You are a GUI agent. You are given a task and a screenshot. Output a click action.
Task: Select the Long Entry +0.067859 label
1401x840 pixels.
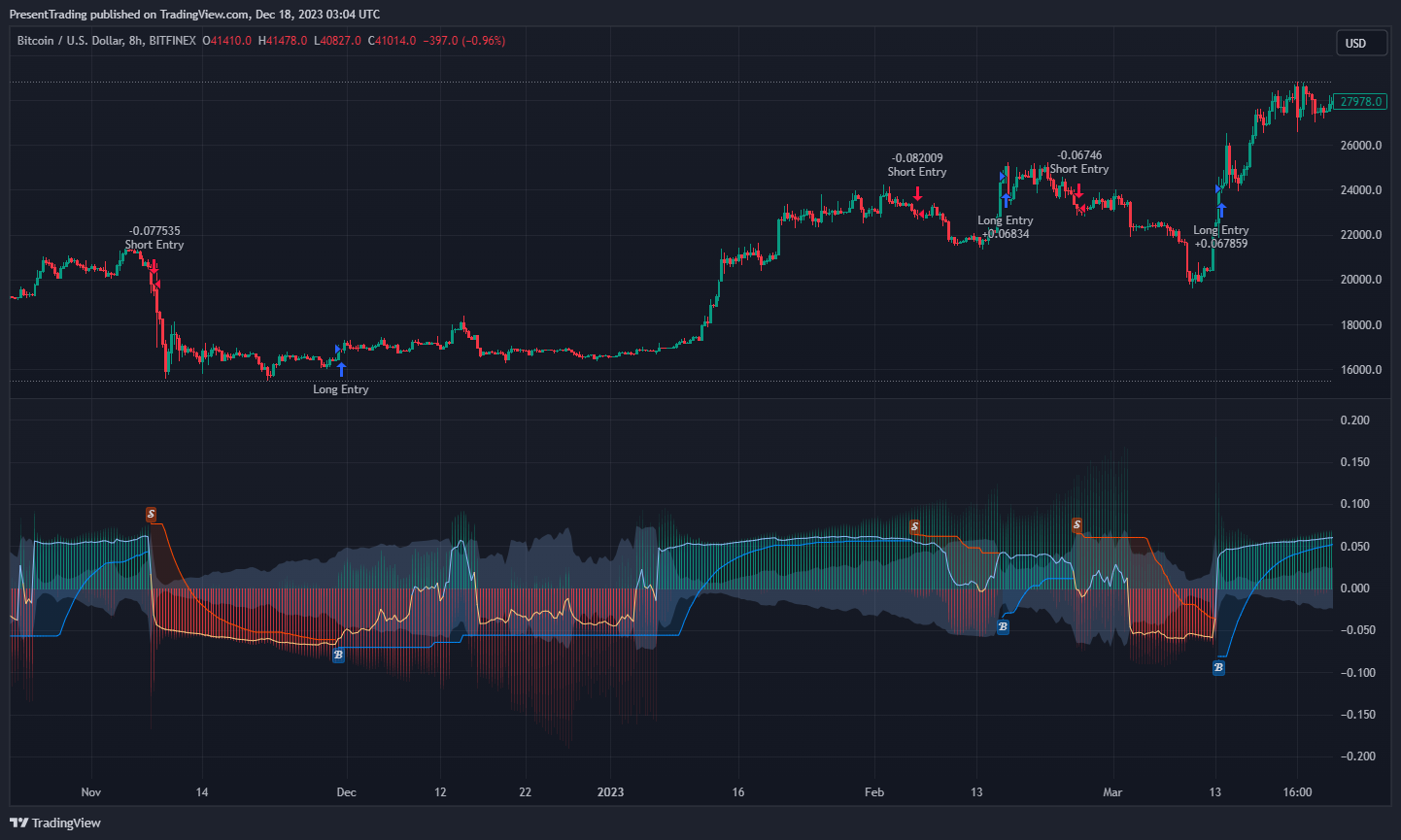click(1221, 237)
